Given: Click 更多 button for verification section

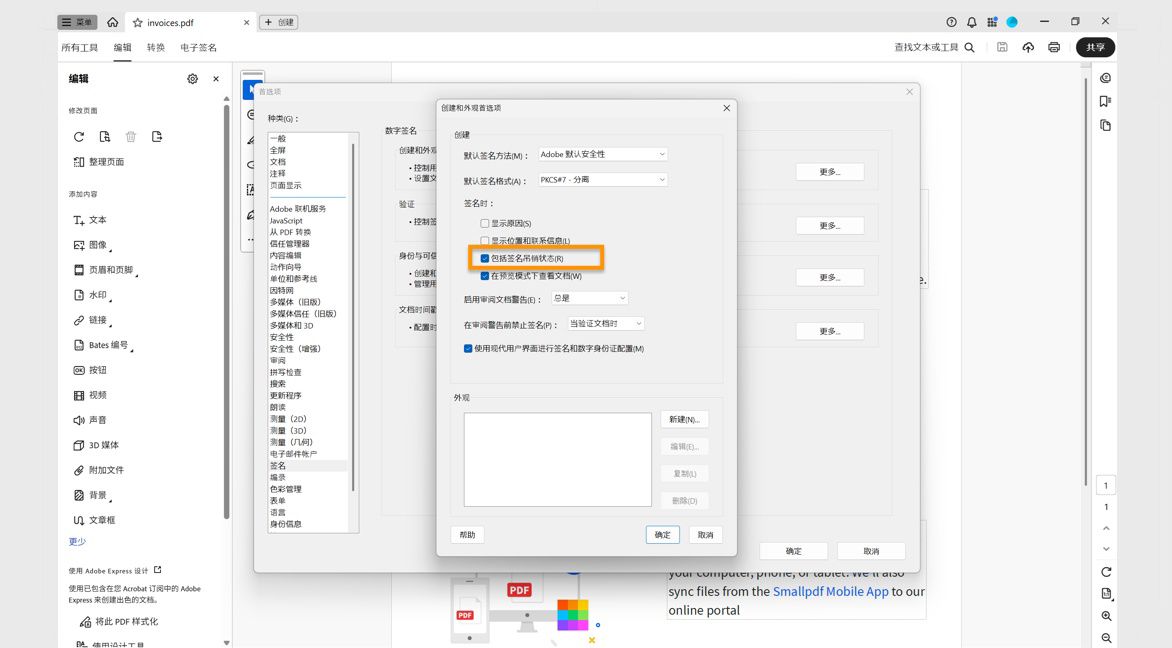Looking at the screenshot, I should (x=830, y=226).
